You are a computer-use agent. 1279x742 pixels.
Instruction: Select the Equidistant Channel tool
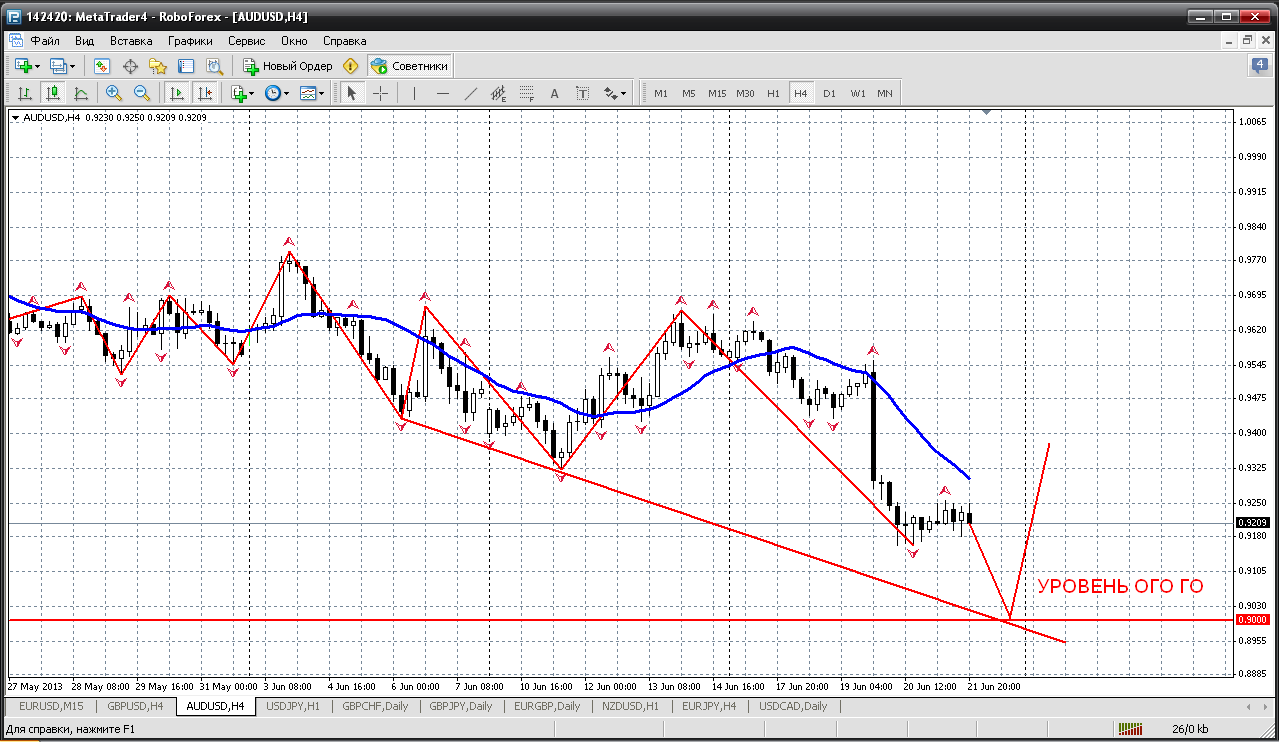tap(499, 93)
